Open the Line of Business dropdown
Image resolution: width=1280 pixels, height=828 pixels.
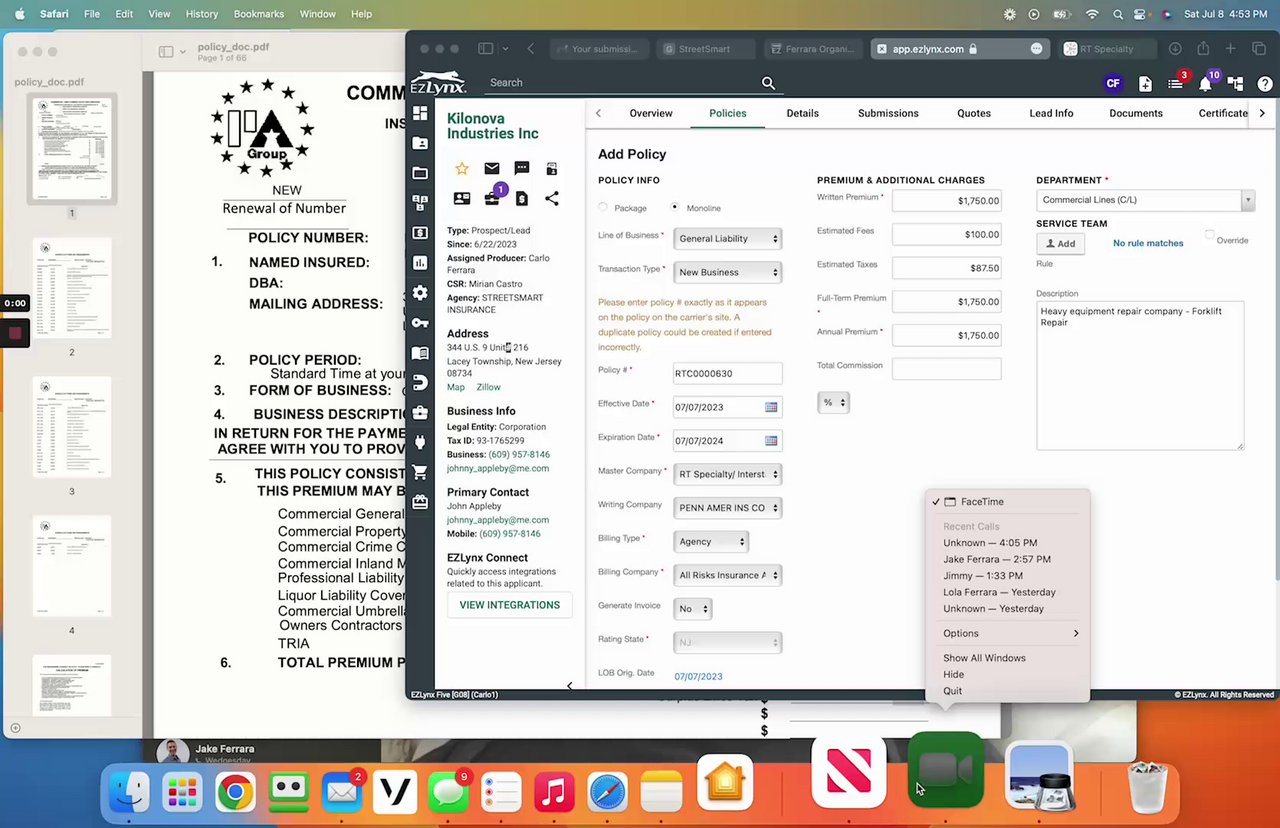coord(727,239)
